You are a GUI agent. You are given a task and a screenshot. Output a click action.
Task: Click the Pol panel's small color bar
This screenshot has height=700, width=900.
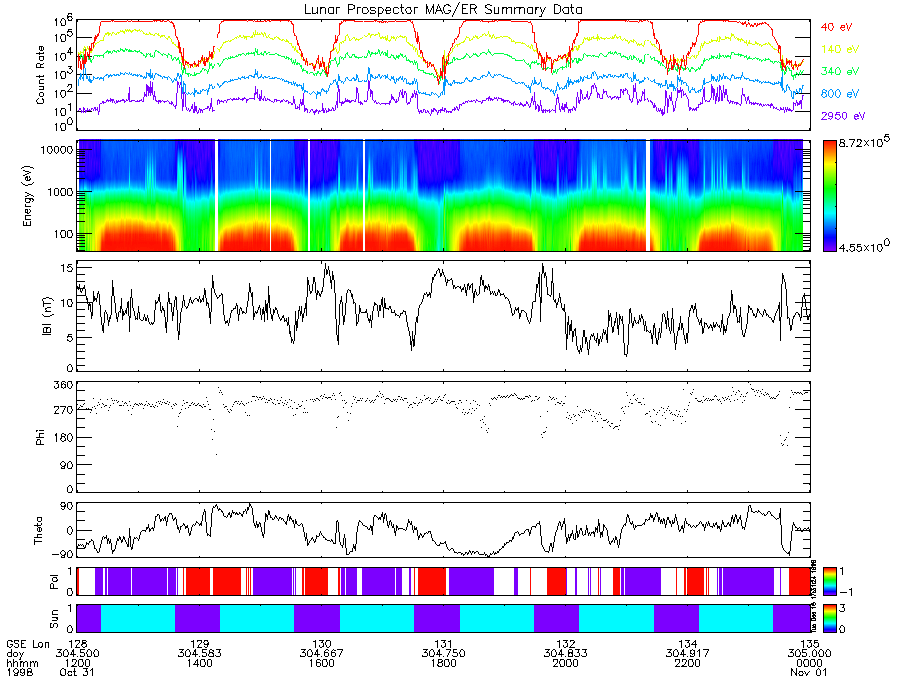(830, 581)
